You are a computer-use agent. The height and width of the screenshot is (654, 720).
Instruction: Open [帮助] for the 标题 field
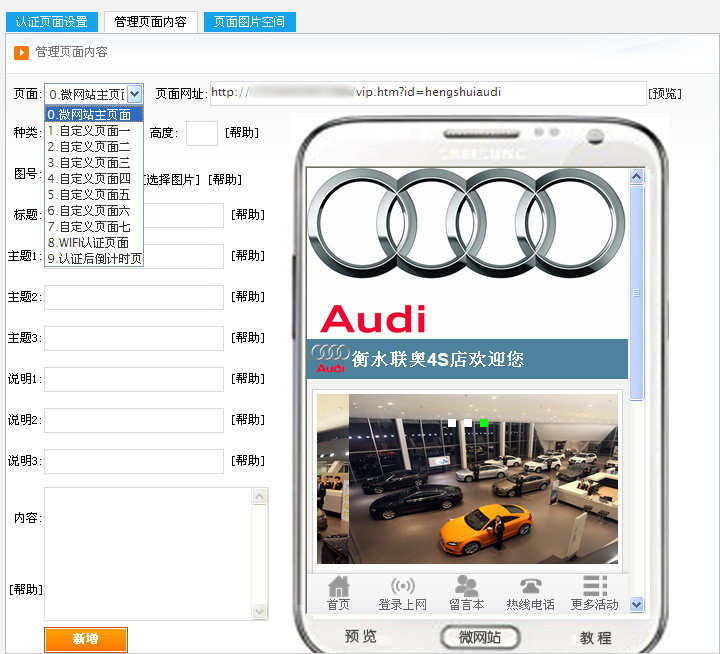click(x=248, y=214)
